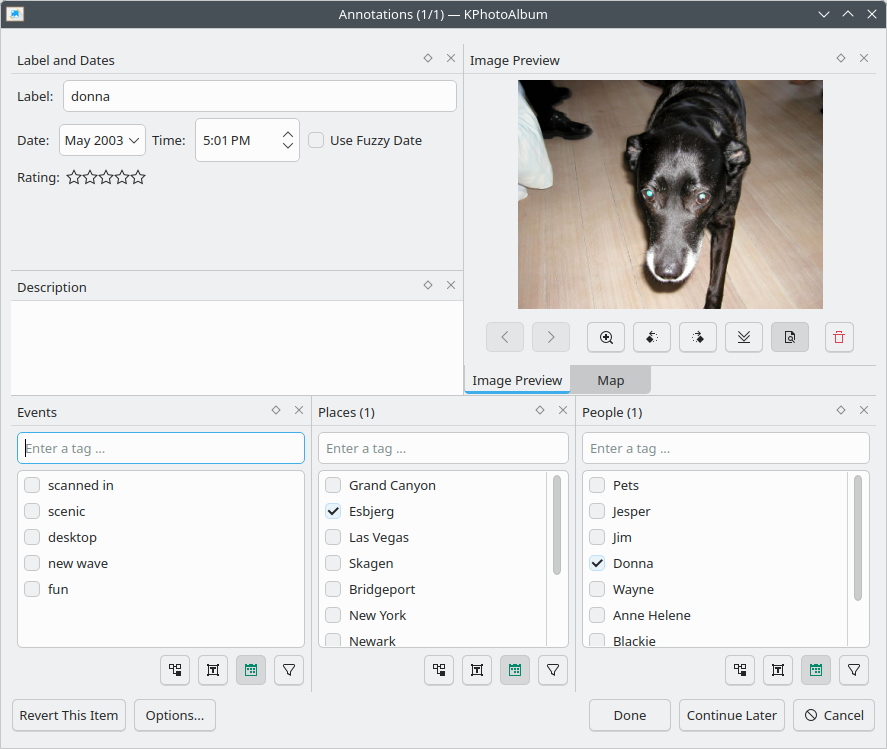Viewport: 887px width, 749px height.
Task: Open the filter options for Places
Action: point(553,670)
